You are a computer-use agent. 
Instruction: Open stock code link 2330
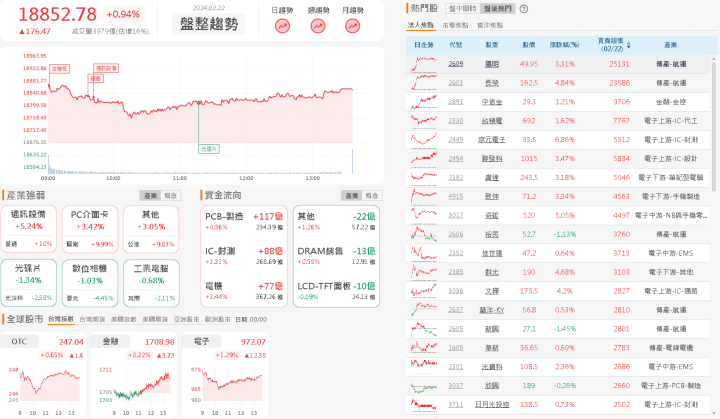coord(456,120)
